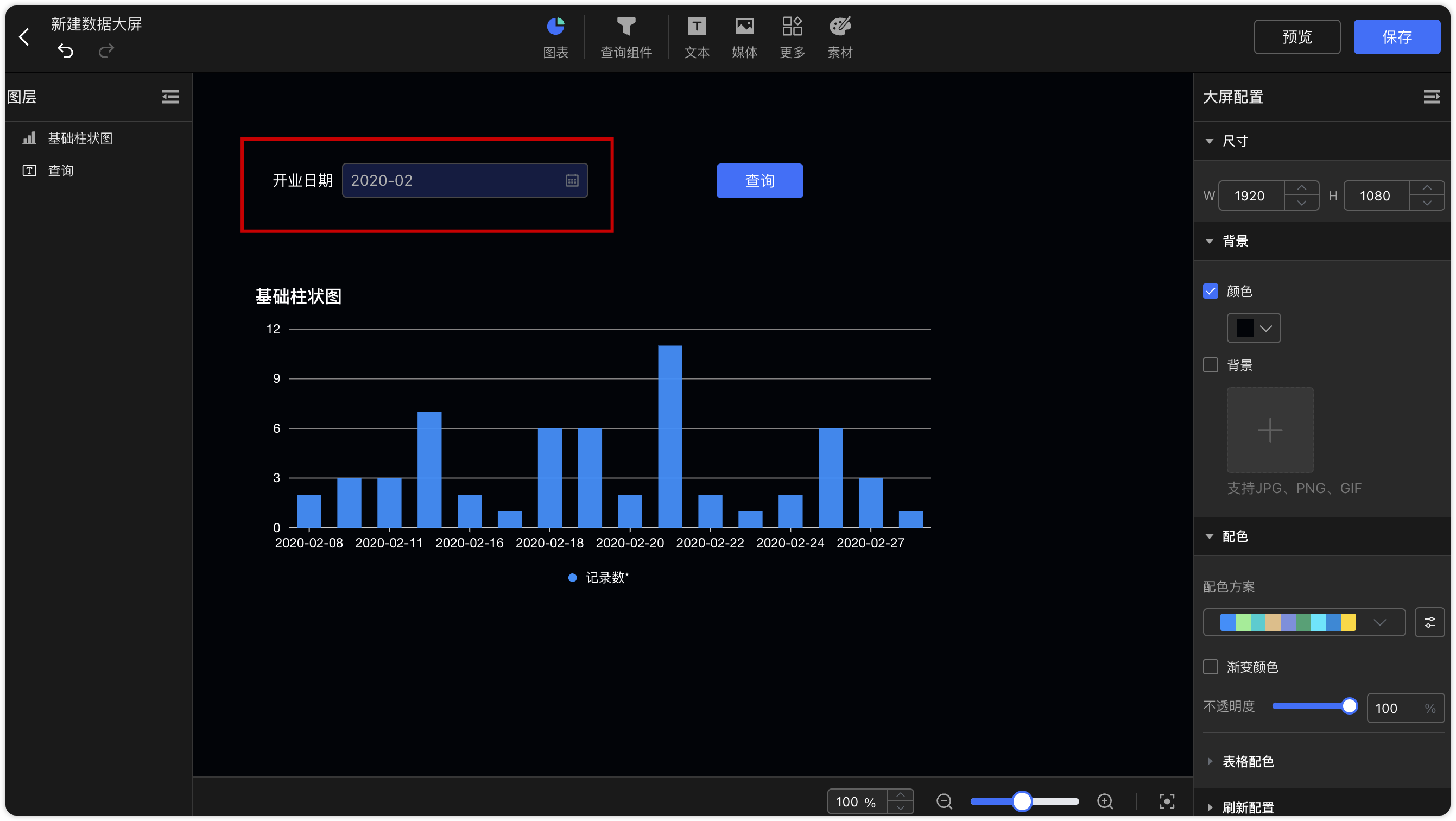This screenshot has height=821, width=1456.
Task: Open the 素材 materials palette
Action: pos(840,37)
